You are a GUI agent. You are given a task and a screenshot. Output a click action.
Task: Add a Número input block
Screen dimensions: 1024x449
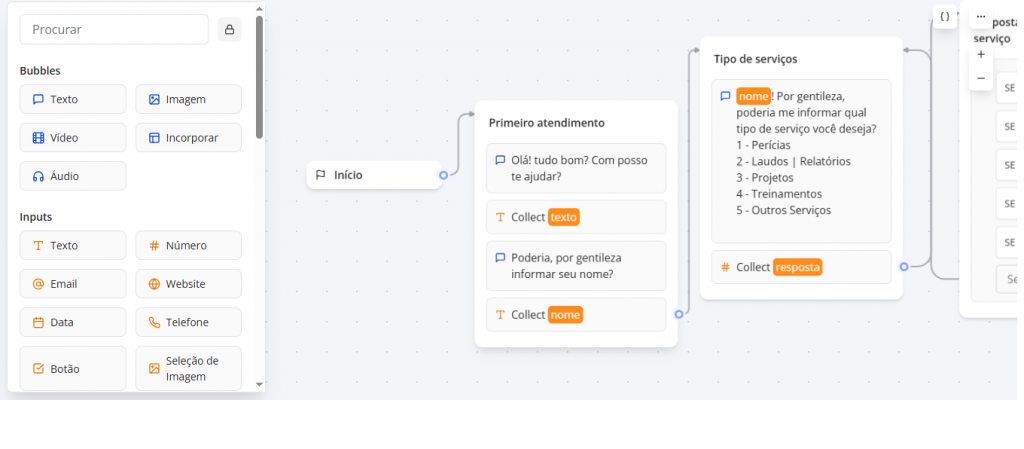pos(188,245)
